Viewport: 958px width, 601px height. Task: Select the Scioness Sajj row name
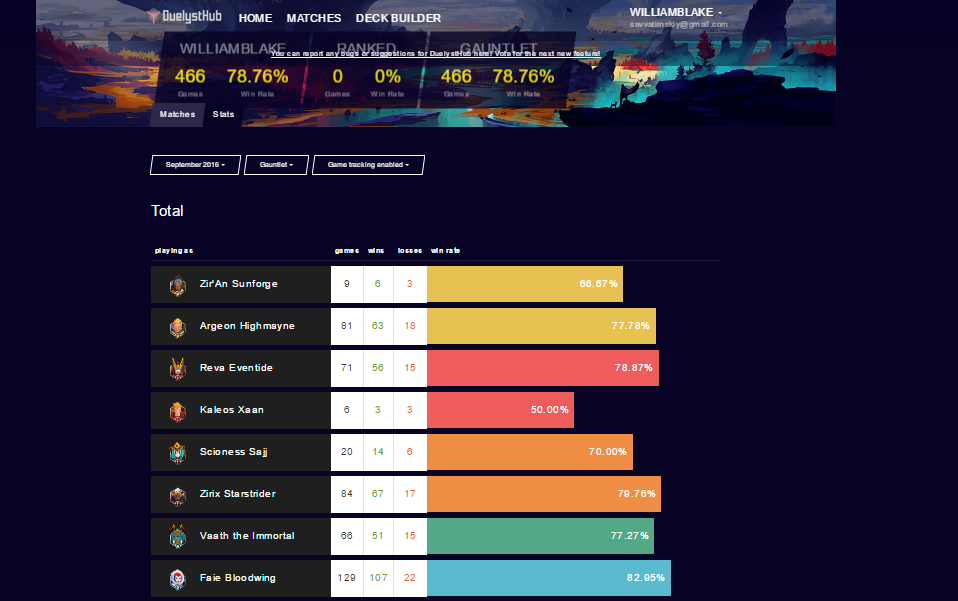point(233,452)
